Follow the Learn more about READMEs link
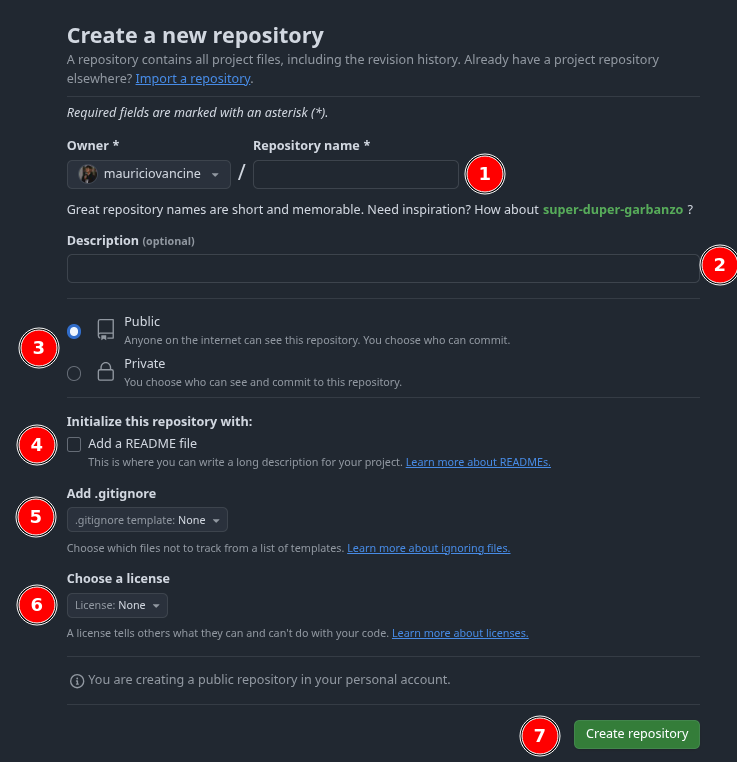Viewport: 737px width, 762px height. (478, 463)
